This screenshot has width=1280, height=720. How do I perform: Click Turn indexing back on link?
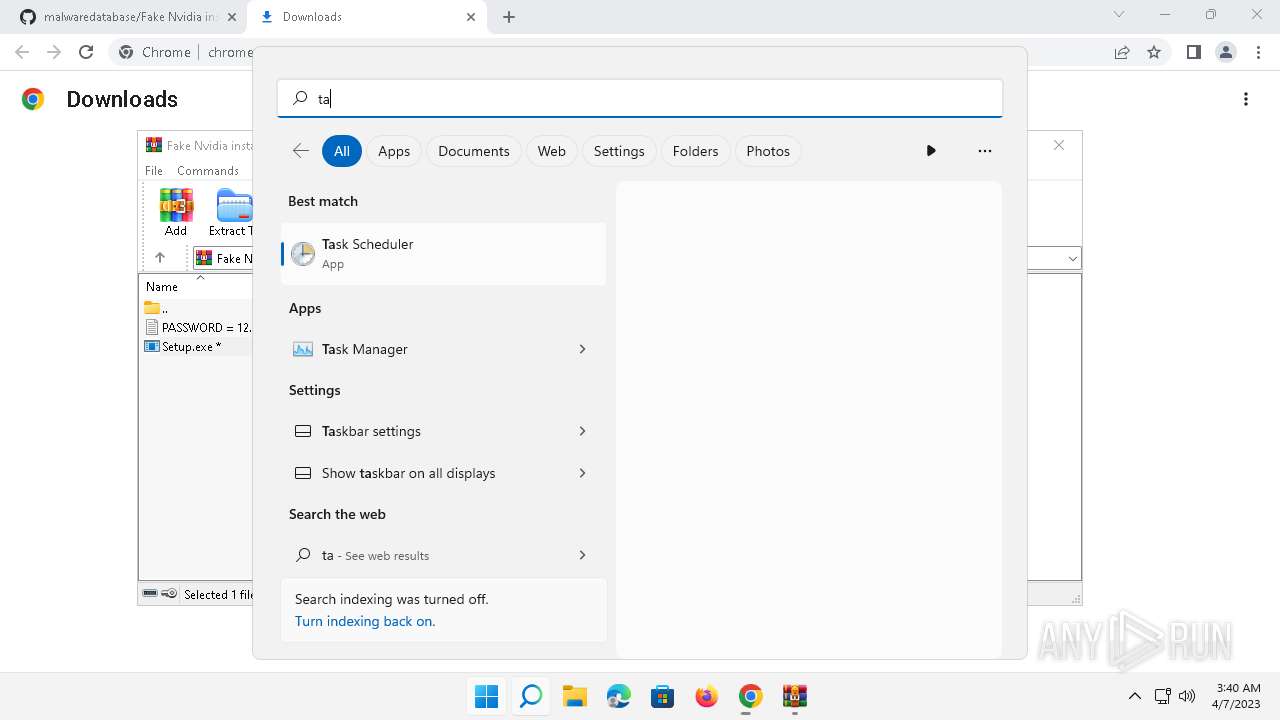tap(365, 621)
